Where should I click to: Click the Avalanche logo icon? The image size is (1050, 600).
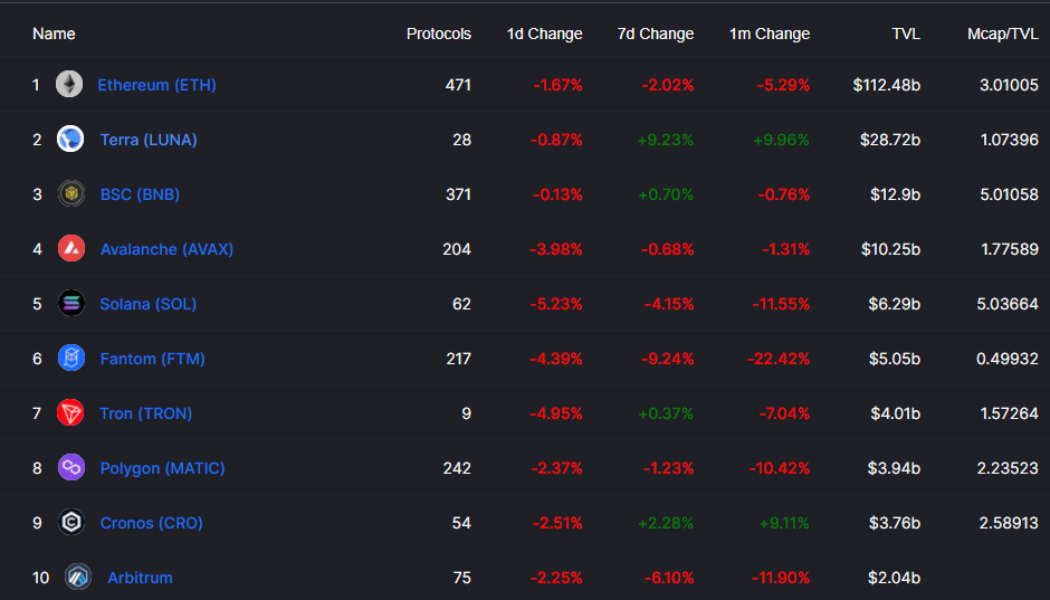(x=71, y=249)
